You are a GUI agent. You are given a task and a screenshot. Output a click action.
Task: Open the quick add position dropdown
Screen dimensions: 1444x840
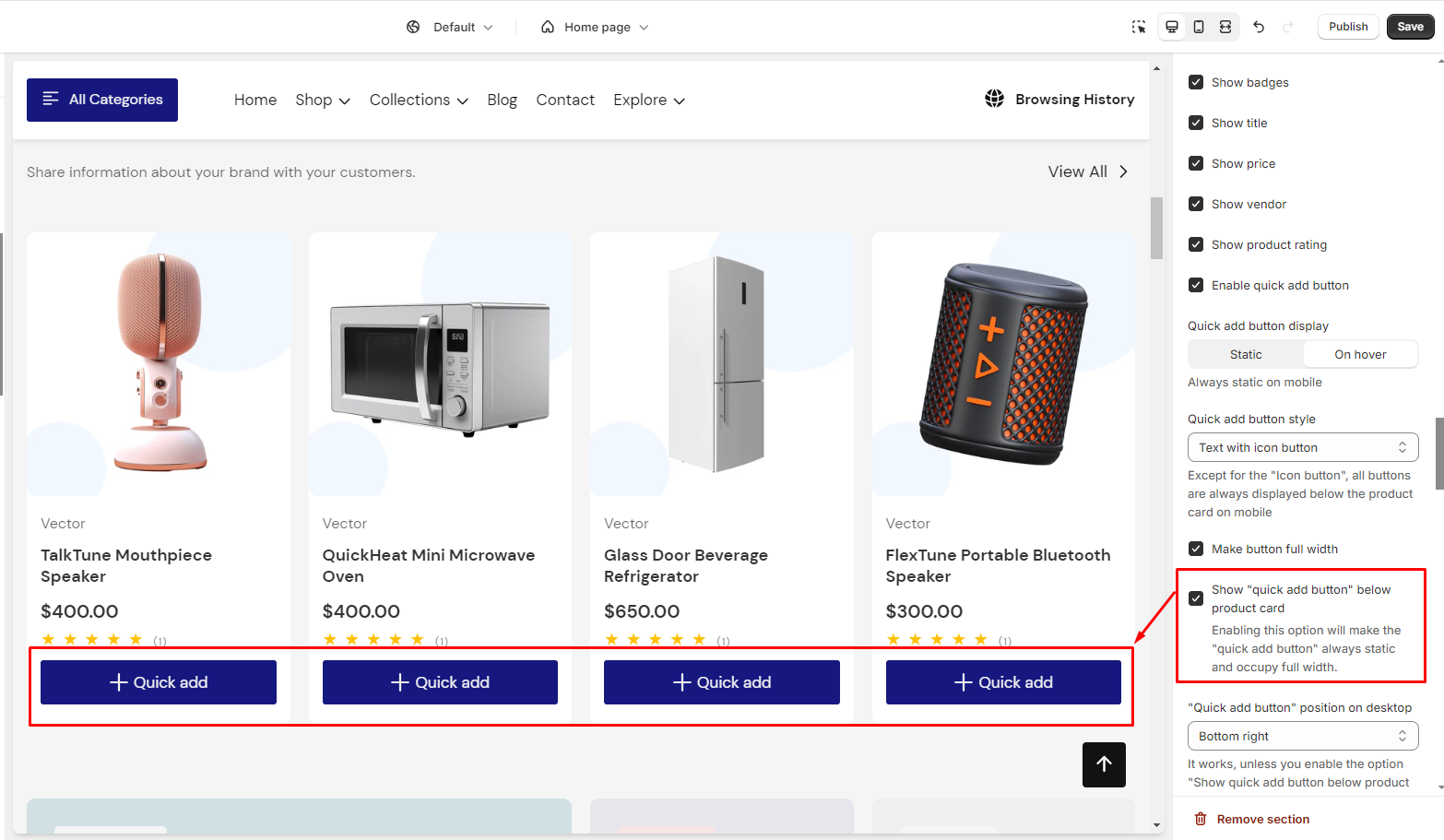(x=1302, y=736)
